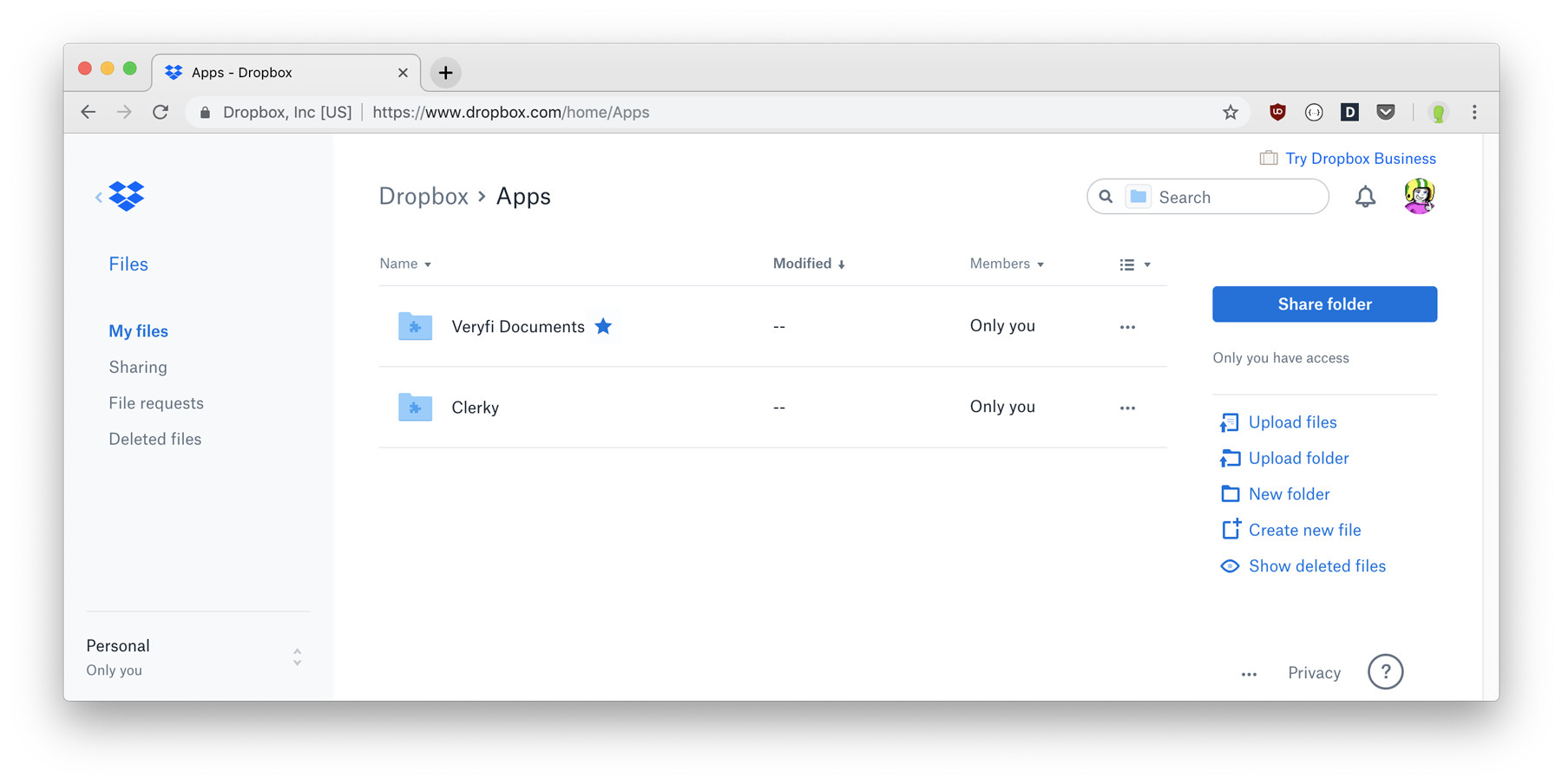Open footer more options ellipsis
Viewport: 1562px width, 784px height.
coord(1249,674)
